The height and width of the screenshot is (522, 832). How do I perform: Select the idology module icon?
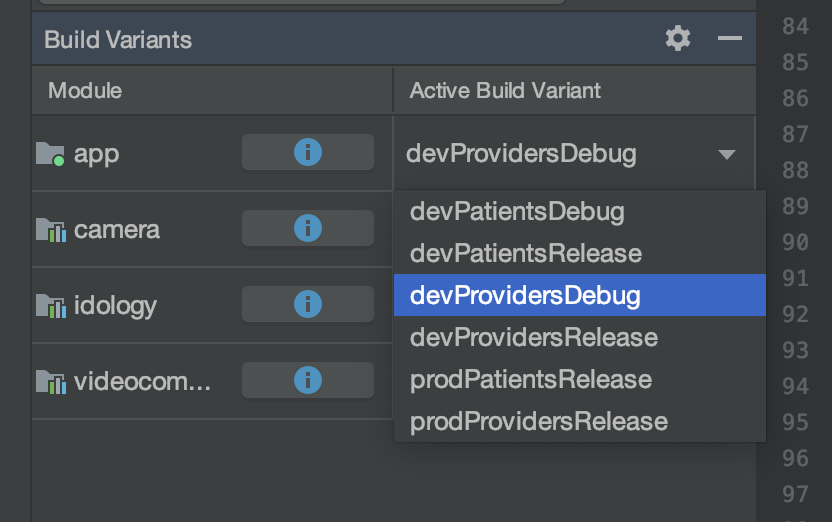click(50, 305)
